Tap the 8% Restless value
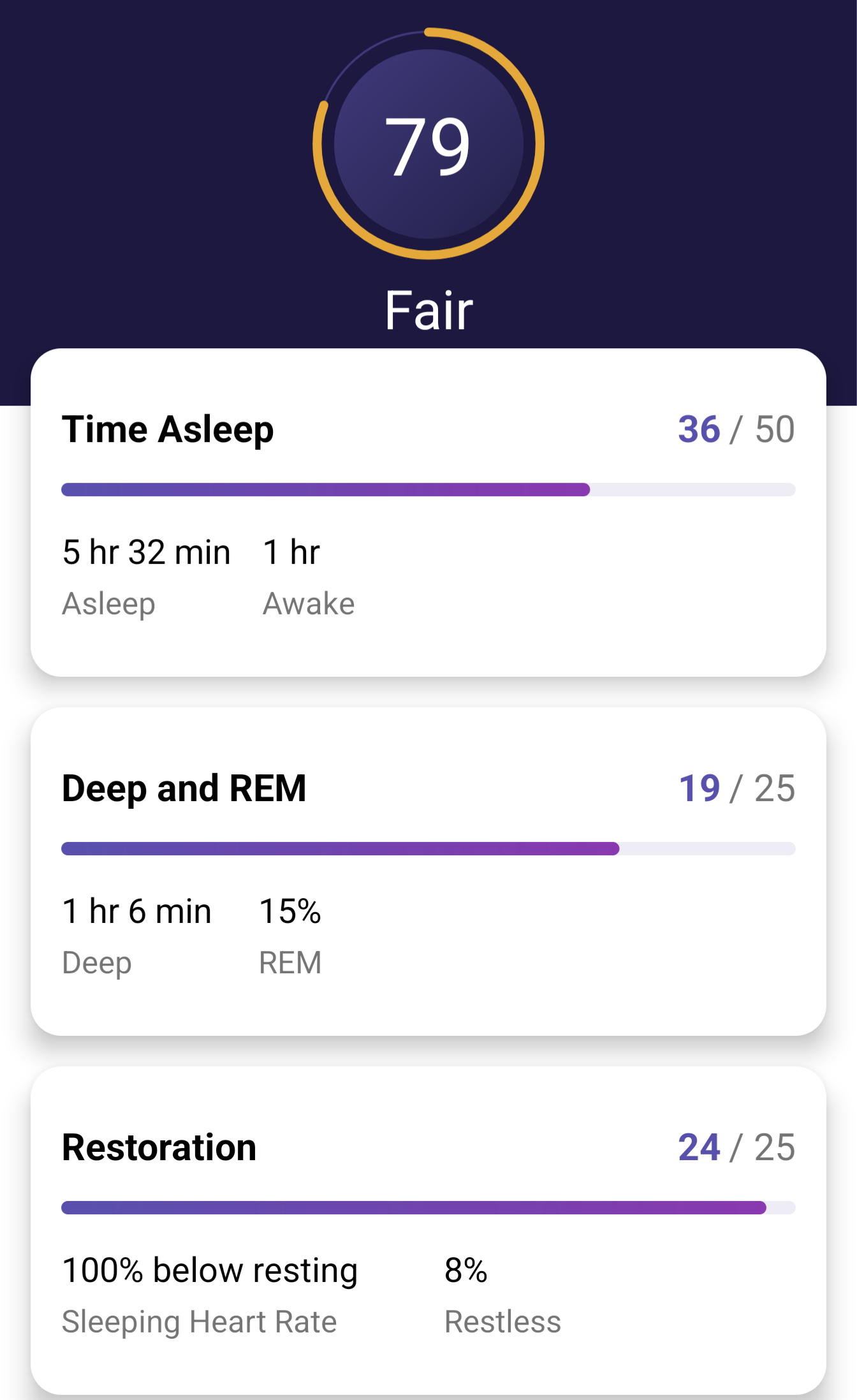 coord(466,1271)
